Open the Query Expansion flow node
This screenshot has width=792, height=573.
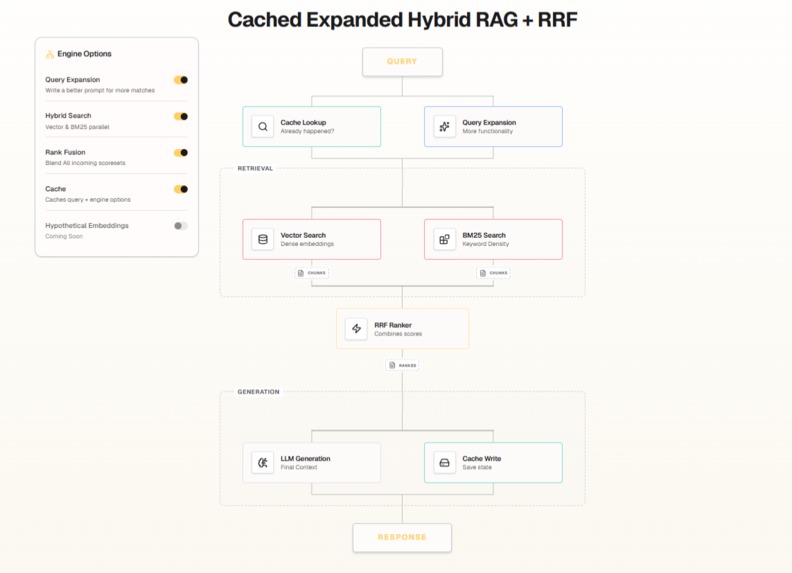(493, 127)
